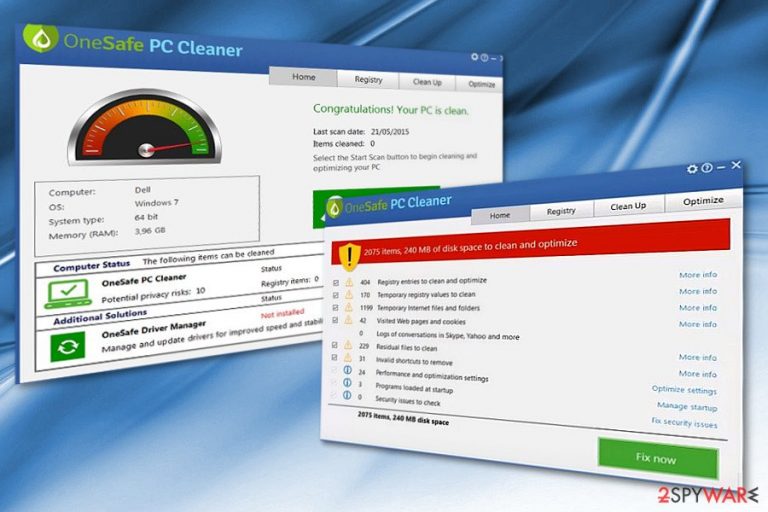Click info icon beside Security issues to check

click(347, 395)
